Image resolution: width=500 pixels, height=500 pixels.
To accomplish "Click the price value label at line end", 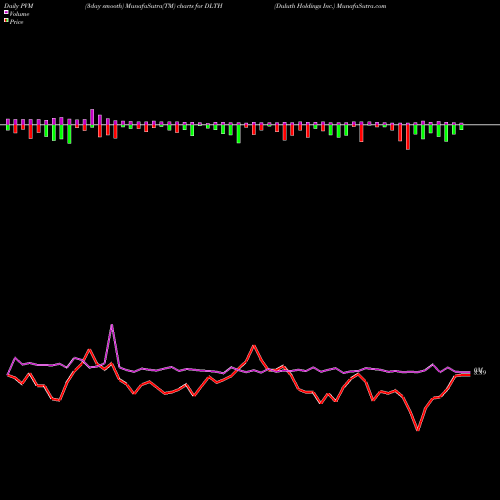I will [x=480, y=372].
